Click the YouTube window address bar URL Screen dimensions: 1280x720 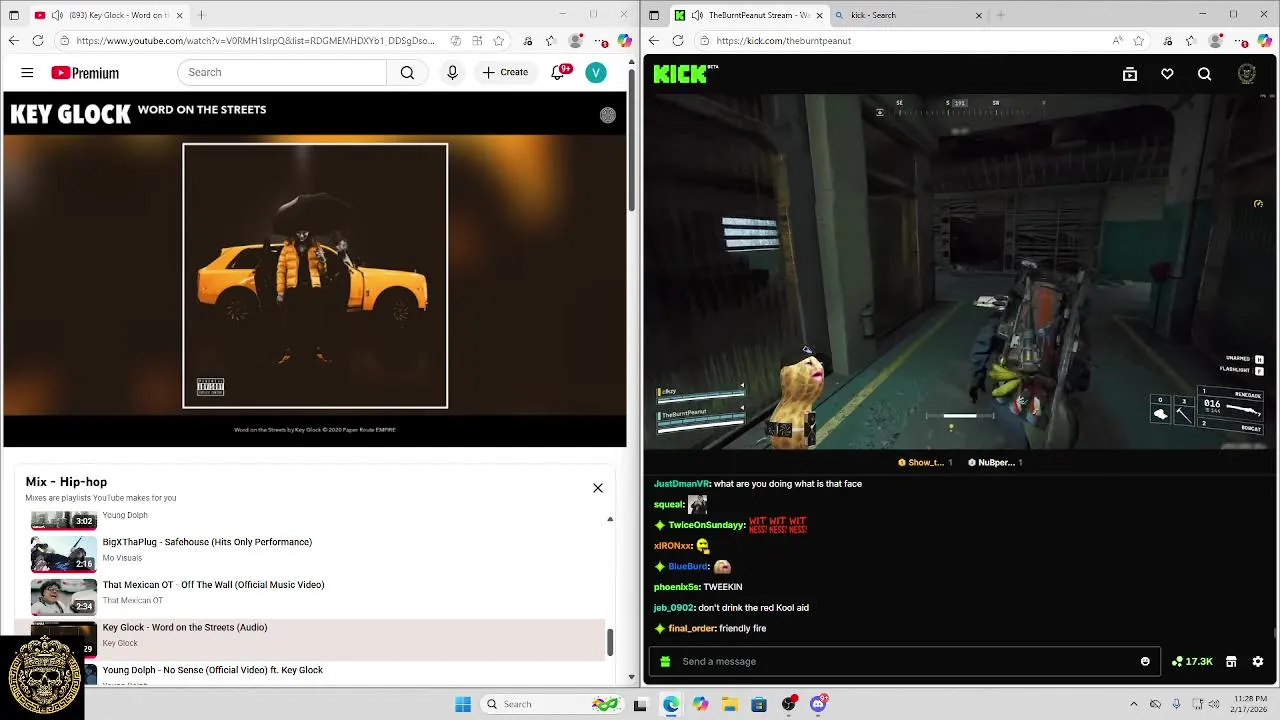[x=255, y=41]
